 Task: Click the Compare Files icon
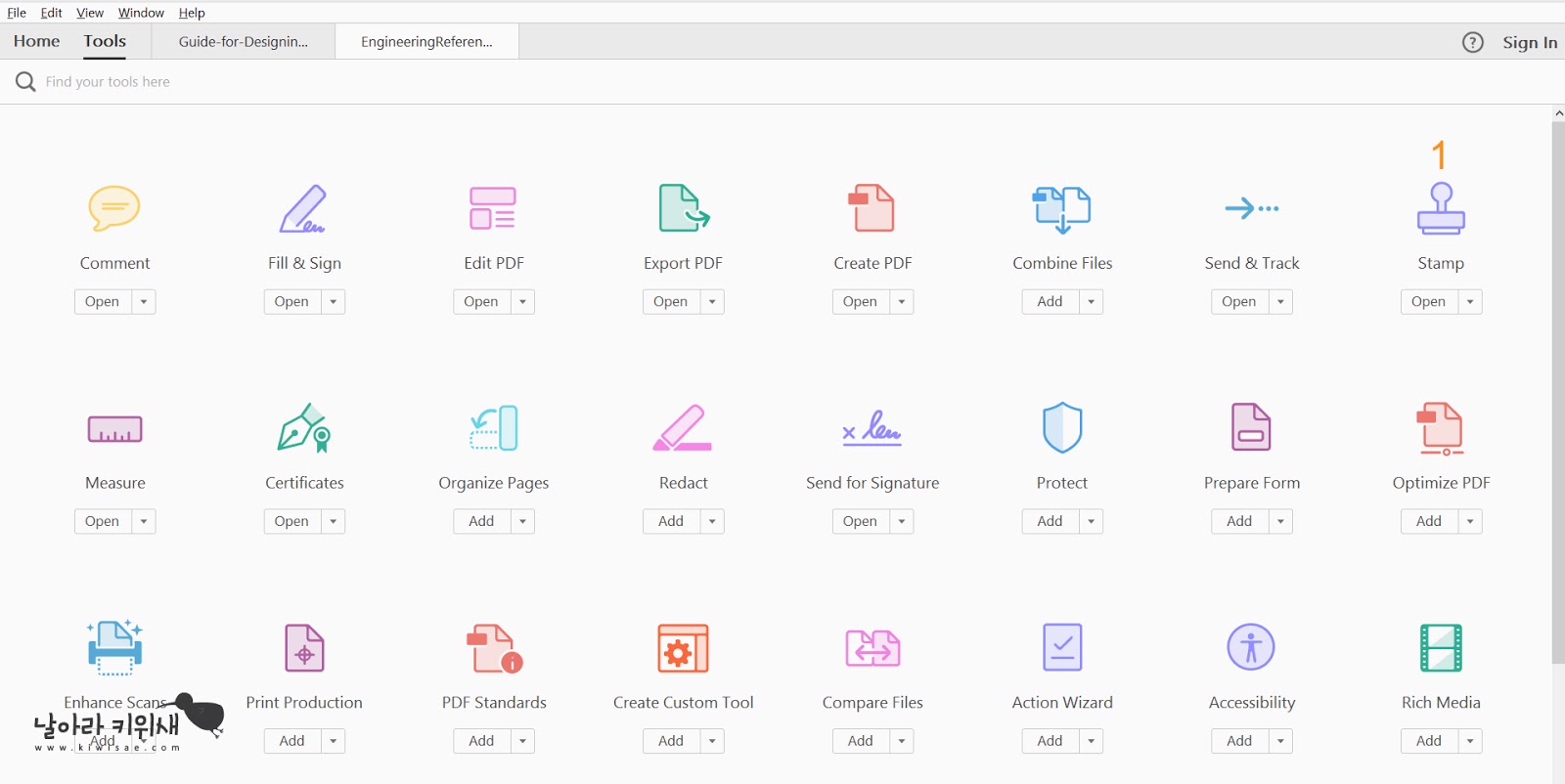pyautogui.click(x=872, y=648)
